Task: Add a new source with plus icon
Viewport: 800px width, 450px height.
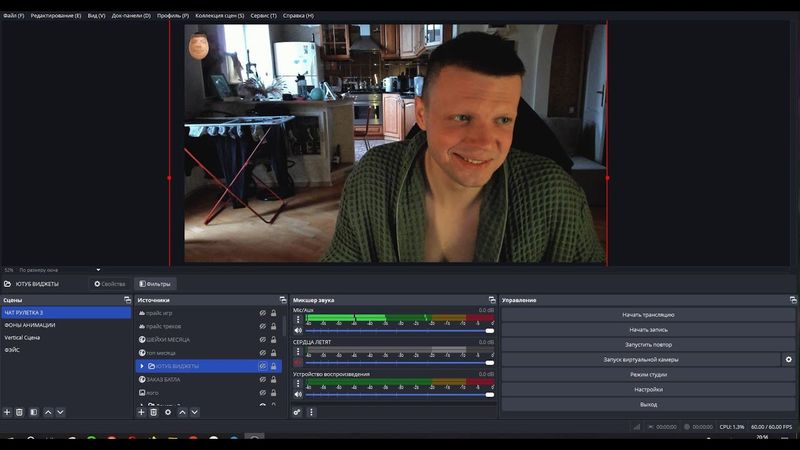Action: point(141,412)
